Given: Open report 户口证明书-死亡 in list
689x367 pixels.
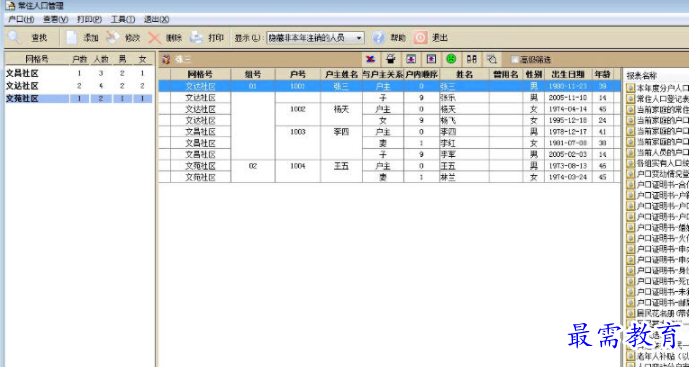Looking at the screenshot, I should pyautogui.click(x=662, y=281).
